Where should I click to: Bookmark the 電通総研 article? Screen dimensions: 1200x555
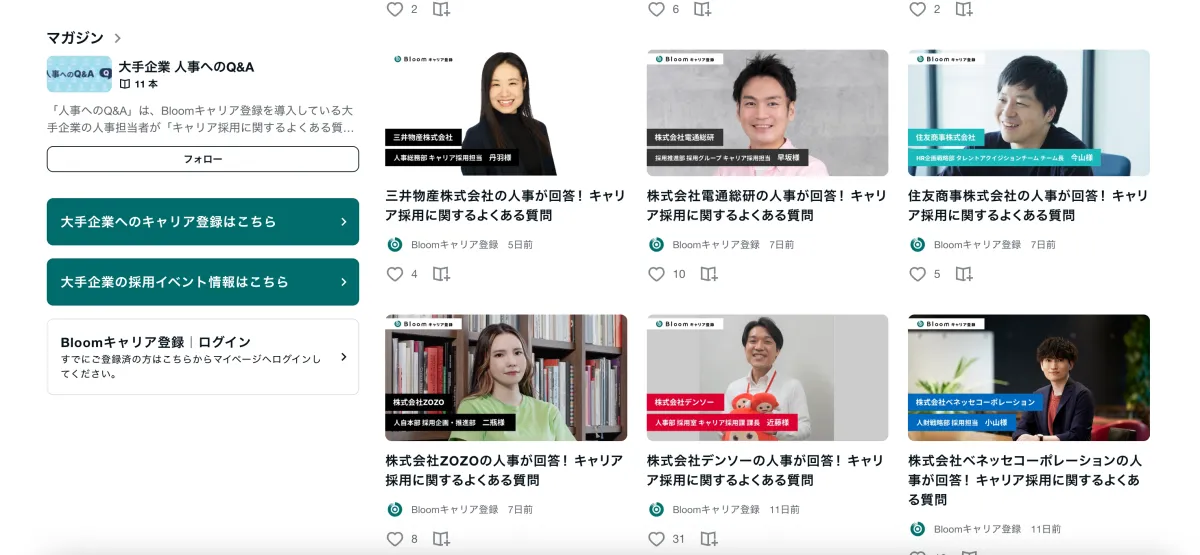tap(709, 274)
